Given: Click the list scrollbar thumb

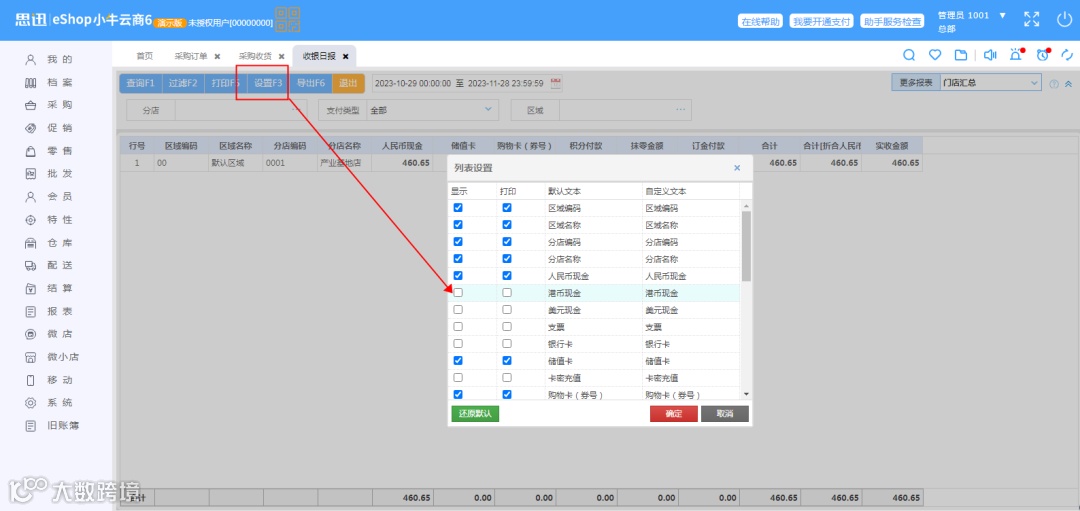Looking at the screenshot, I should [x=746, y=246].
